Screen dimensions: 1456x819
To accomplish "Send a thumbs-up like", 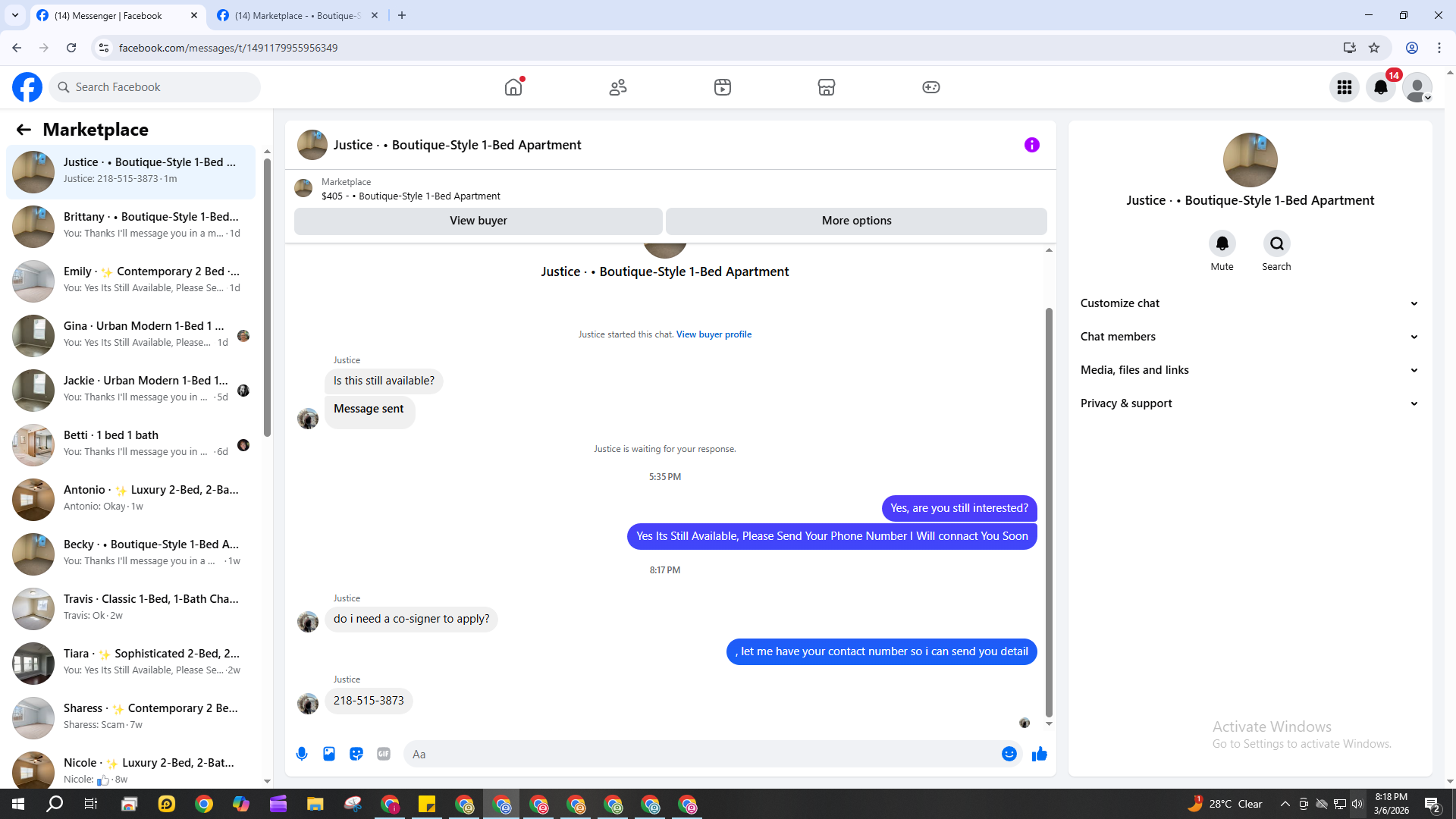I will click(1039, 754).
